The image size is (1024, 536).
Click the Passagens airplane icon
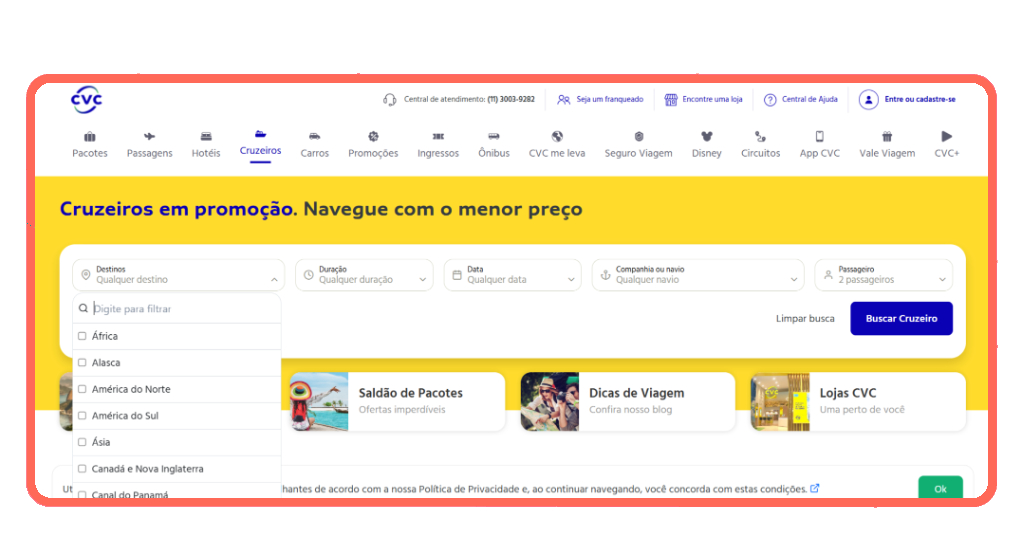pos(150,136)
